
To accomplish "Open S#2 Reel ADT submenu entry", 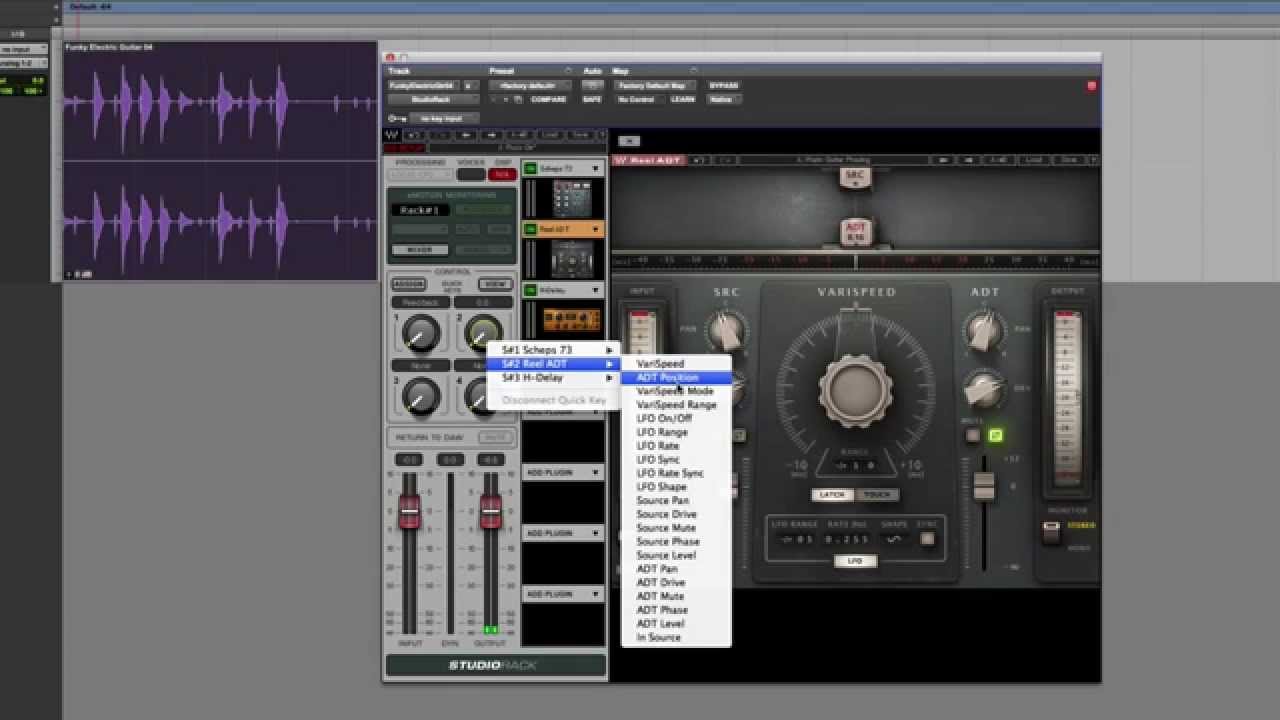I will click(x=555, y=364).
